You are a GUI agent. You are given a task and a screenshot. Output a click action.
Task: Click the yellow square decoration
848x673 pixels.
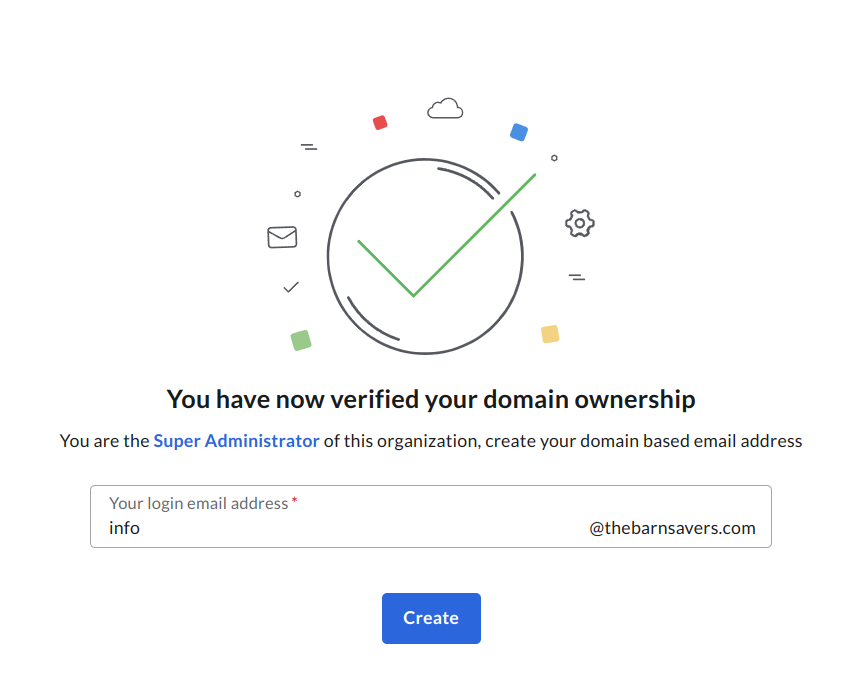550,334
